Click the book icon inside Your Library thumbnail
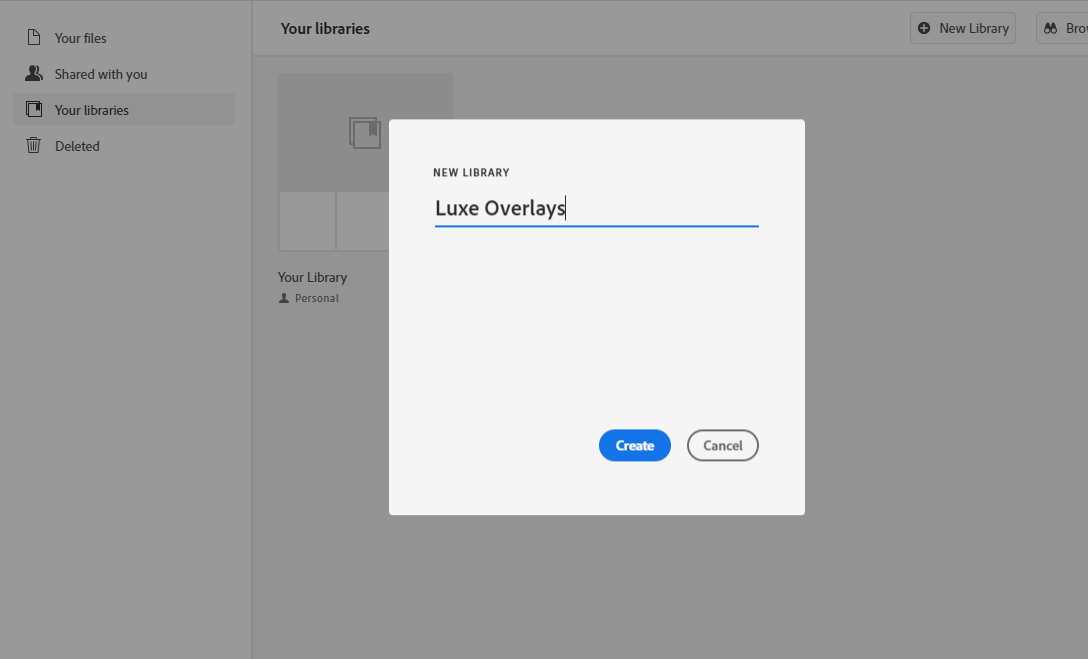Screen dimensions: 1088x659 coord(364,131)
